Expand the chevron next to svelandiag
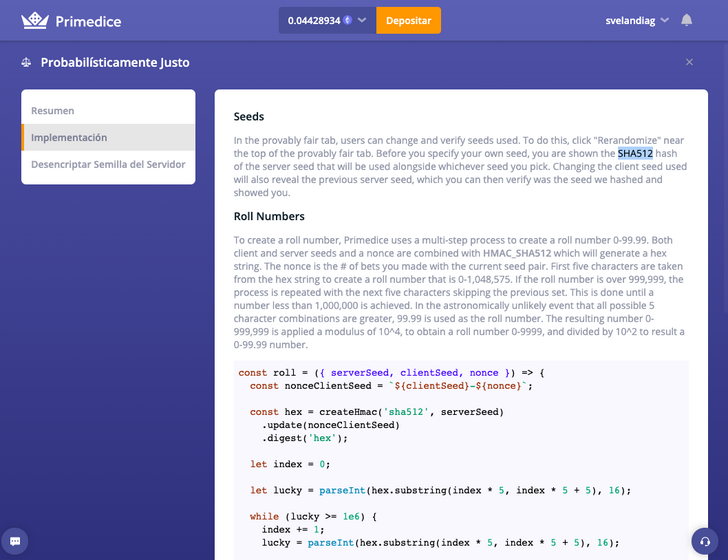 tap(664, 20)
